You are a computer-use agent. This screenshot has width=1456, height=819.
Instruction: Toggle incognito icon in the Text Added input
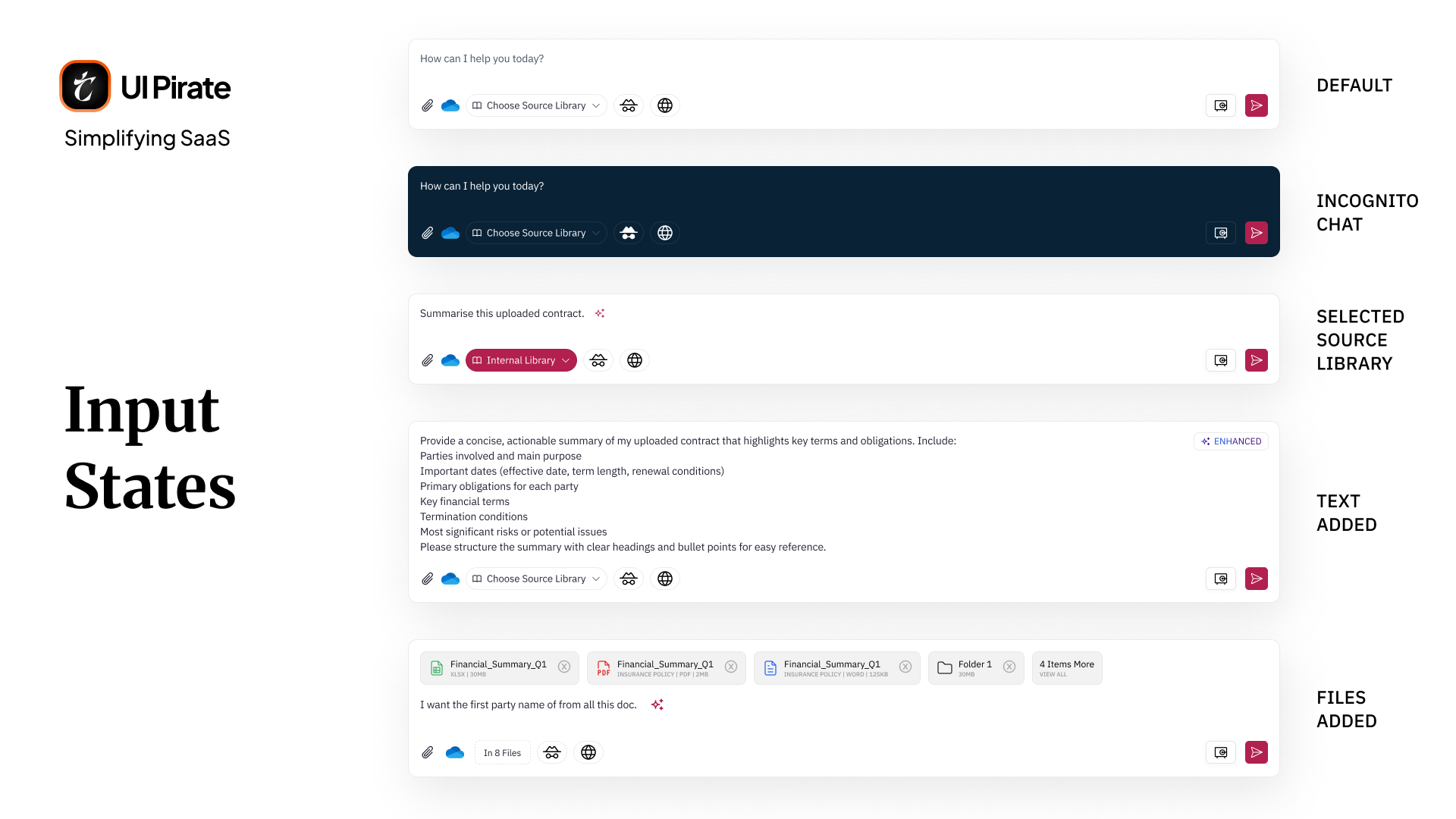click(629, 579)
